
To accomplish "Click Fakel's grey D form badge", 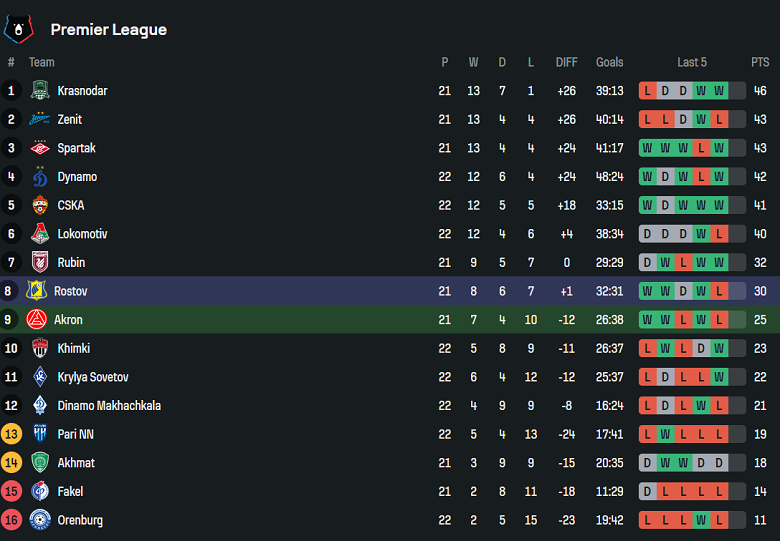I will tap(647, 492).
